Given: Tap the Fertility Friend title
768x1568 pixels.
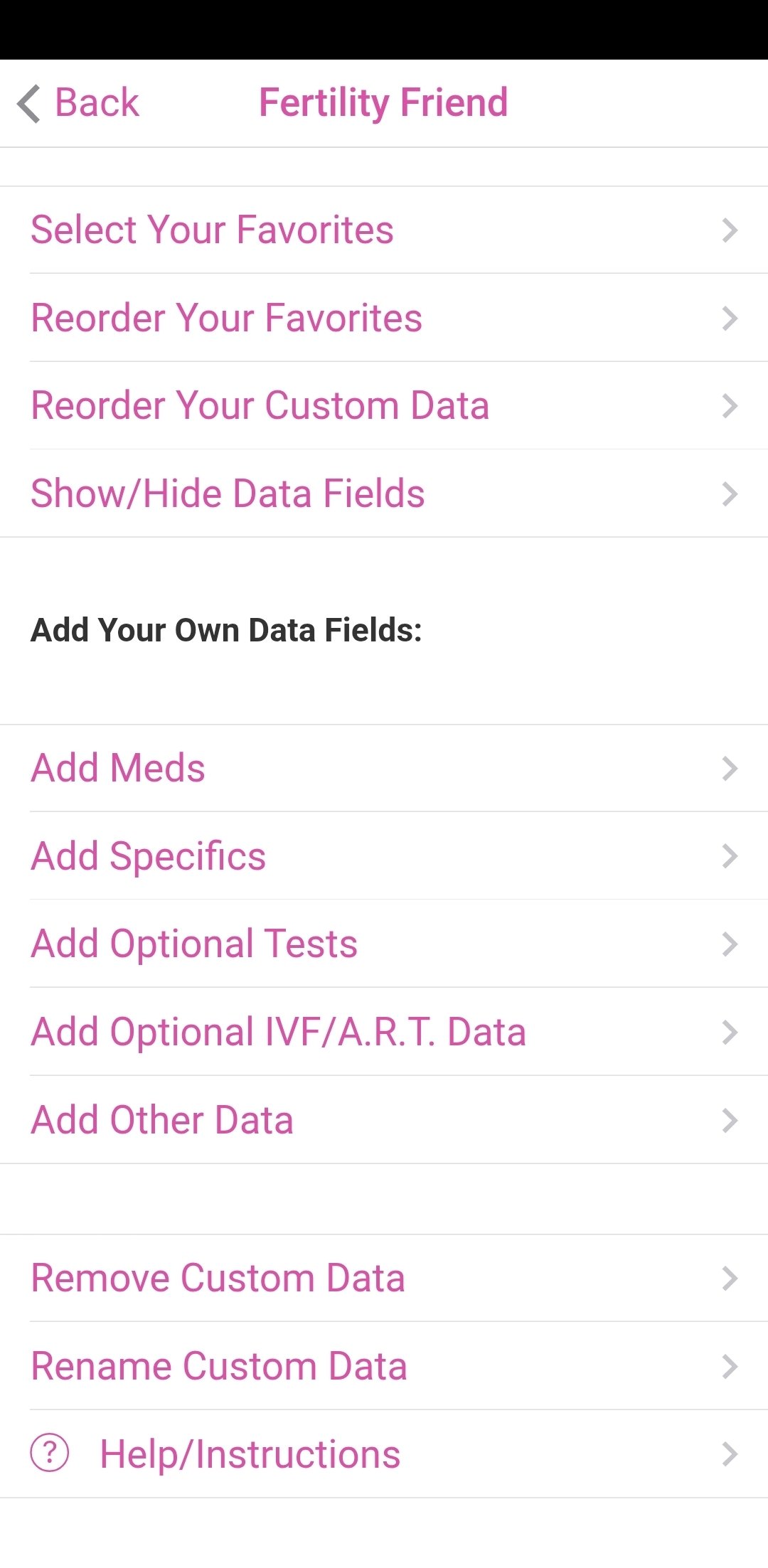Looking at the screenshot, I should [383, 103].
